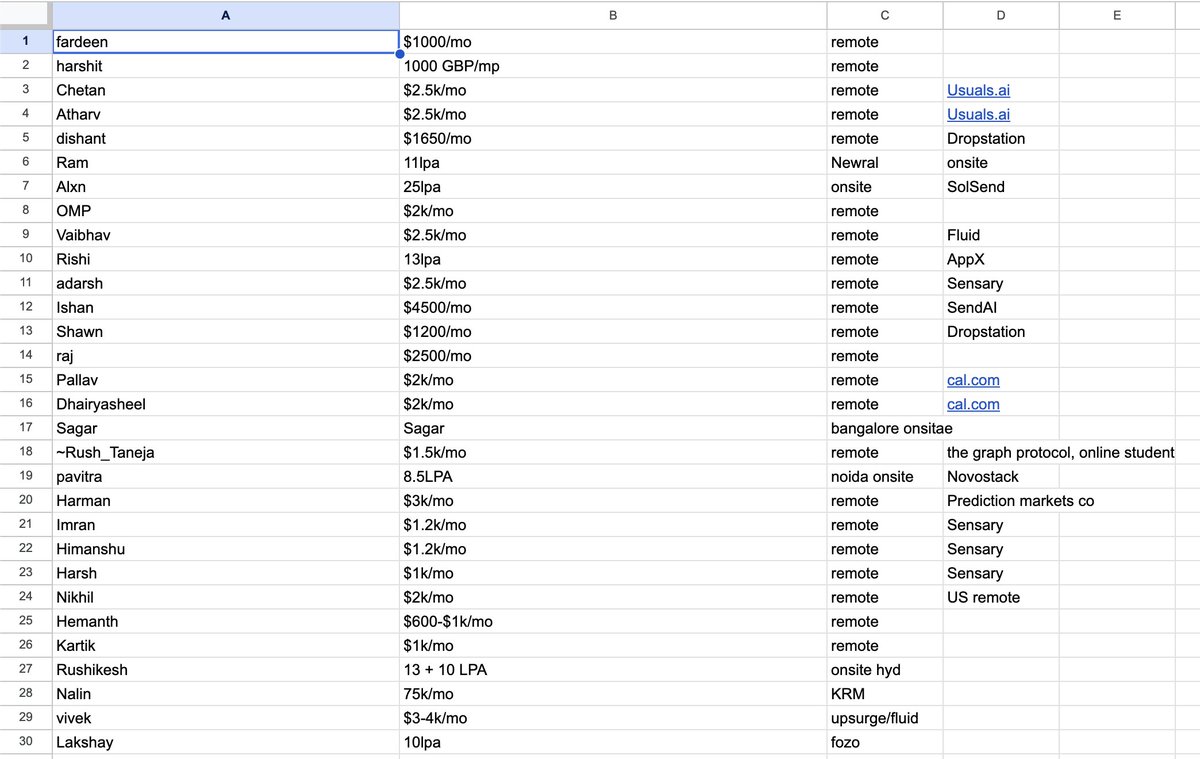The height and width of the screenshot is (759, 1200).
Task: Select the 'SolSend' cell
Action: click(1001, 187)
